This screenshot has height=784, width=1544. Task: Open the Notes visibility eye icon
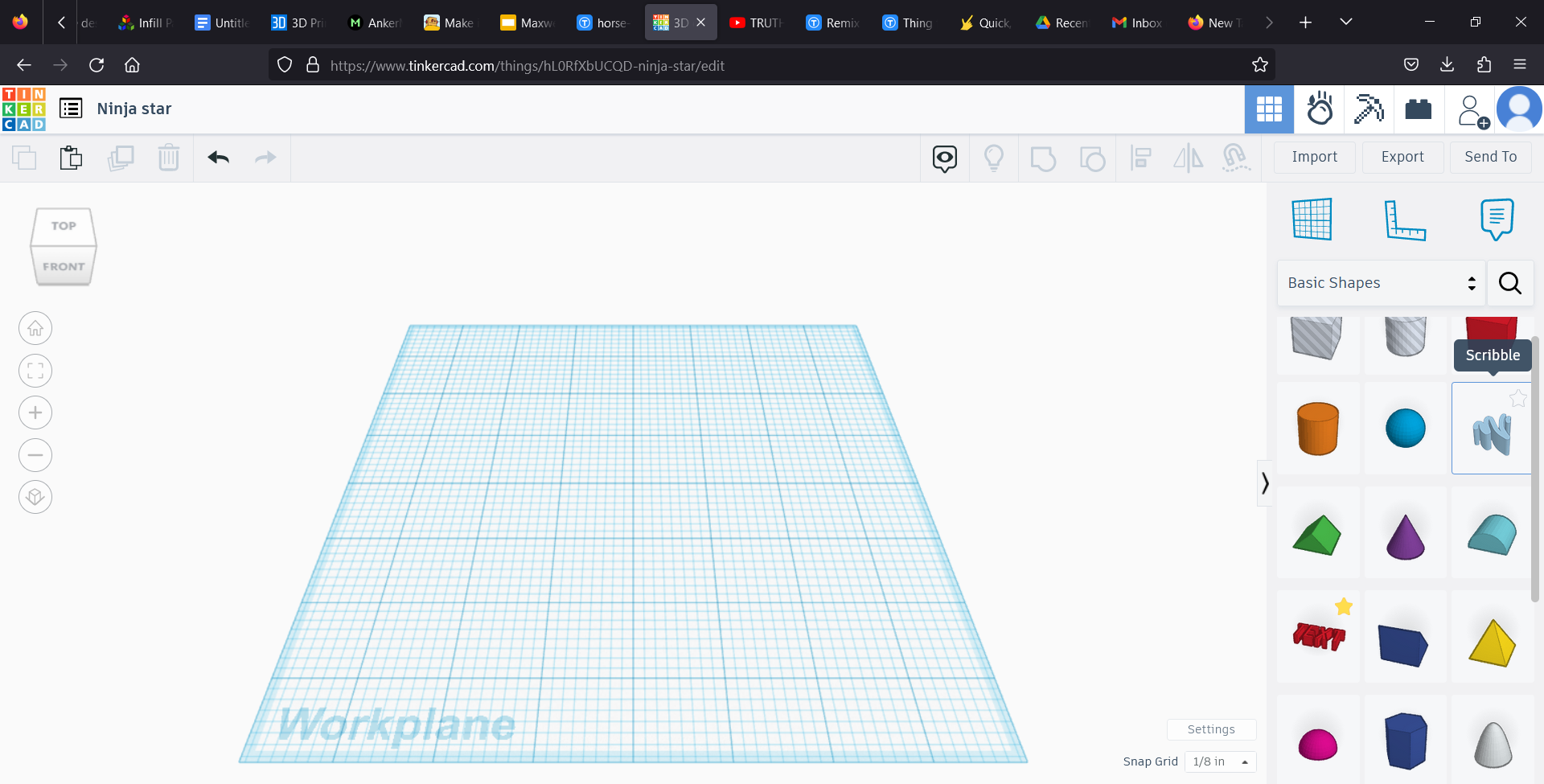pyautogui.click(x=945, y=158)
